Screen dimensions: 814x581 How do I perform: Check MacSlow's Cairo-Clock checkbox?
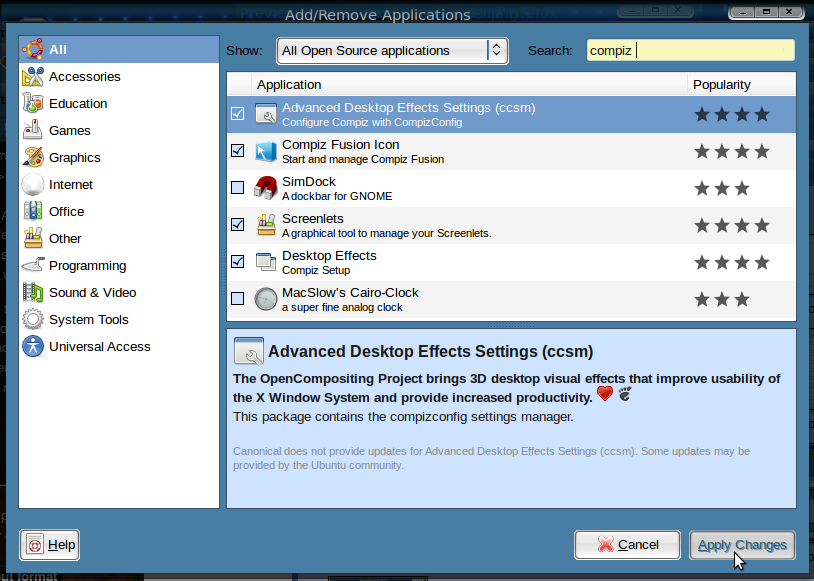[237, 299]
